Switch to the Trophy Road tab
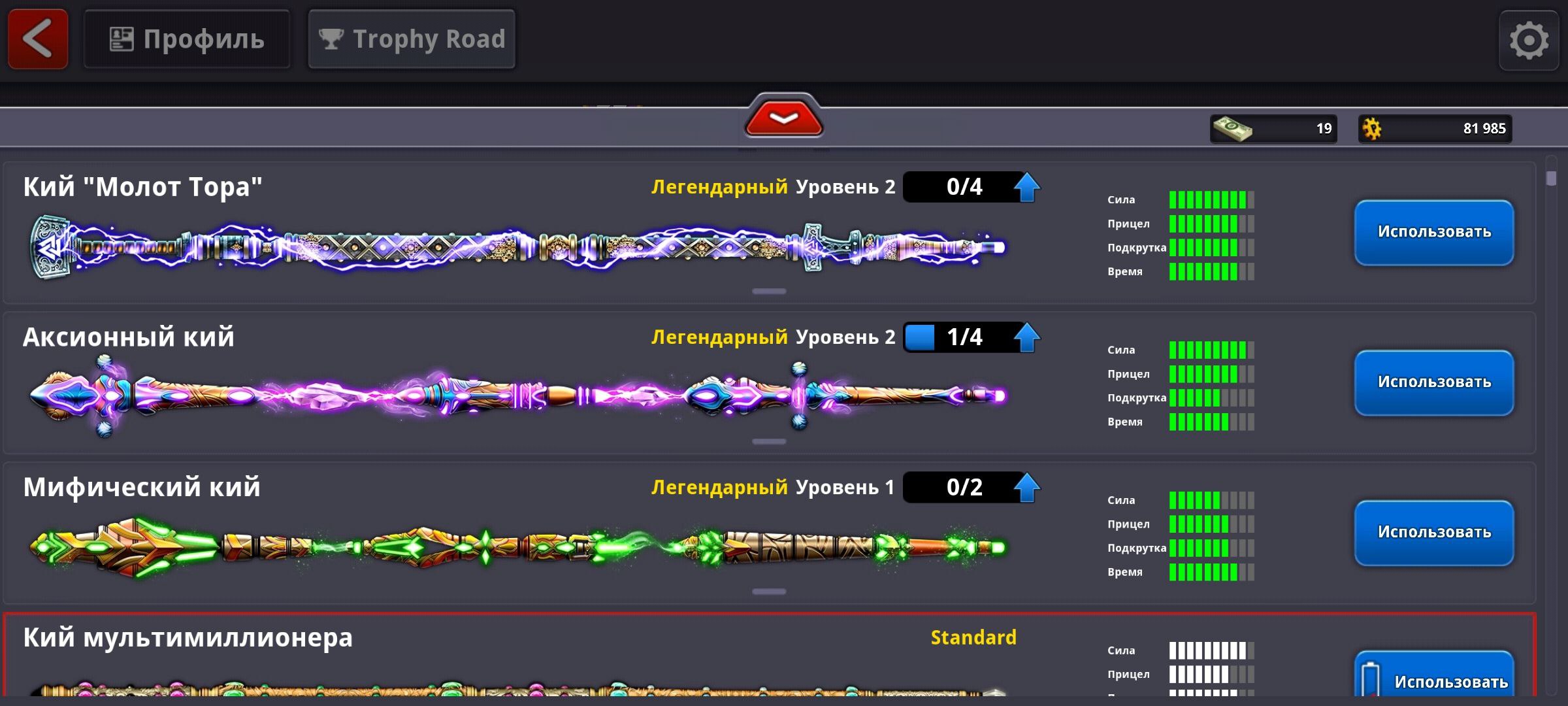Screen dimensions: 1568x706 point(412,39)
